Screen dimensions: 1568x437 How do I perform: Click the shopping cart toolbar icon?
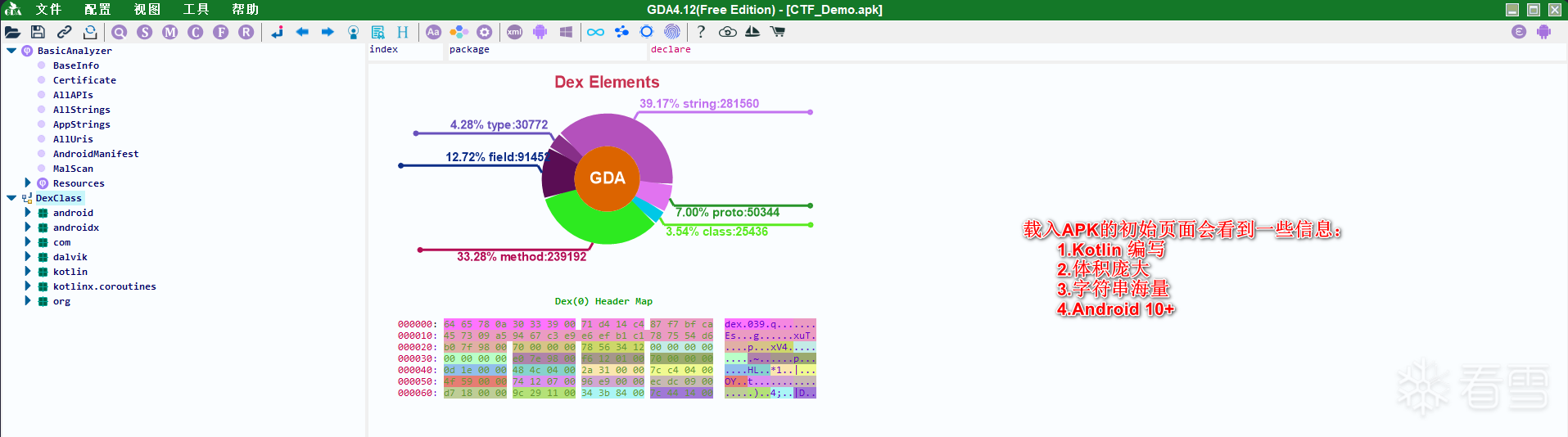point(778,32)
